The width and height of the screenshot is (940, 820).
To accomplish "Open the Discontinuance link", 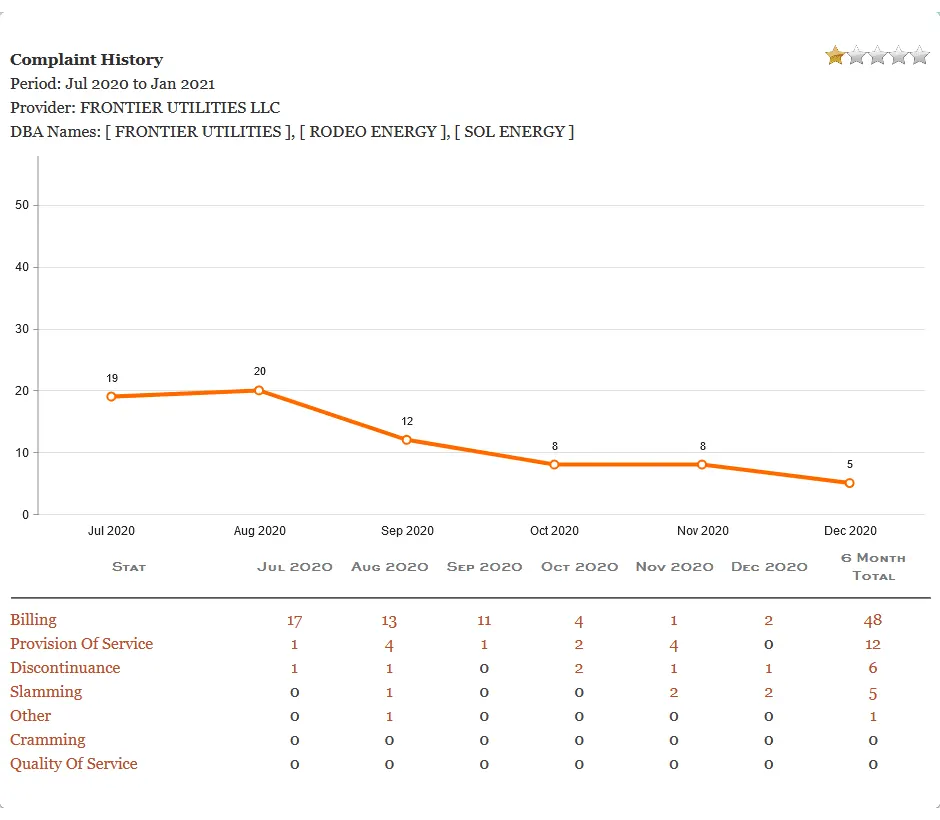I will pos(65,668).
